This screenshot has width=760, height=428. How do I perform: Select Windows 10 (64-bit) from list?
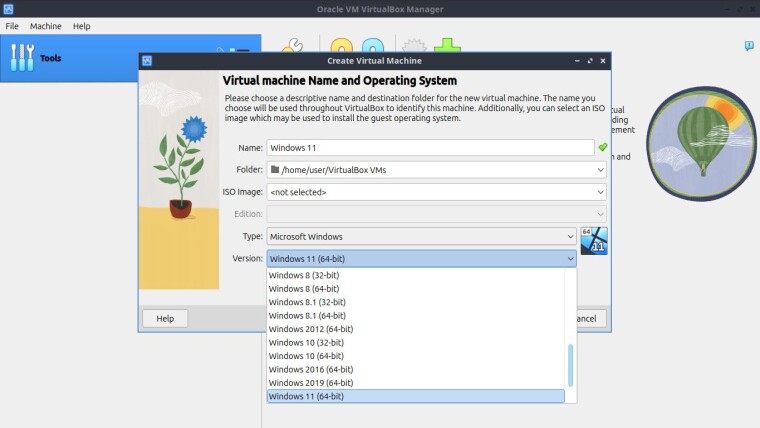coord(416,356)
